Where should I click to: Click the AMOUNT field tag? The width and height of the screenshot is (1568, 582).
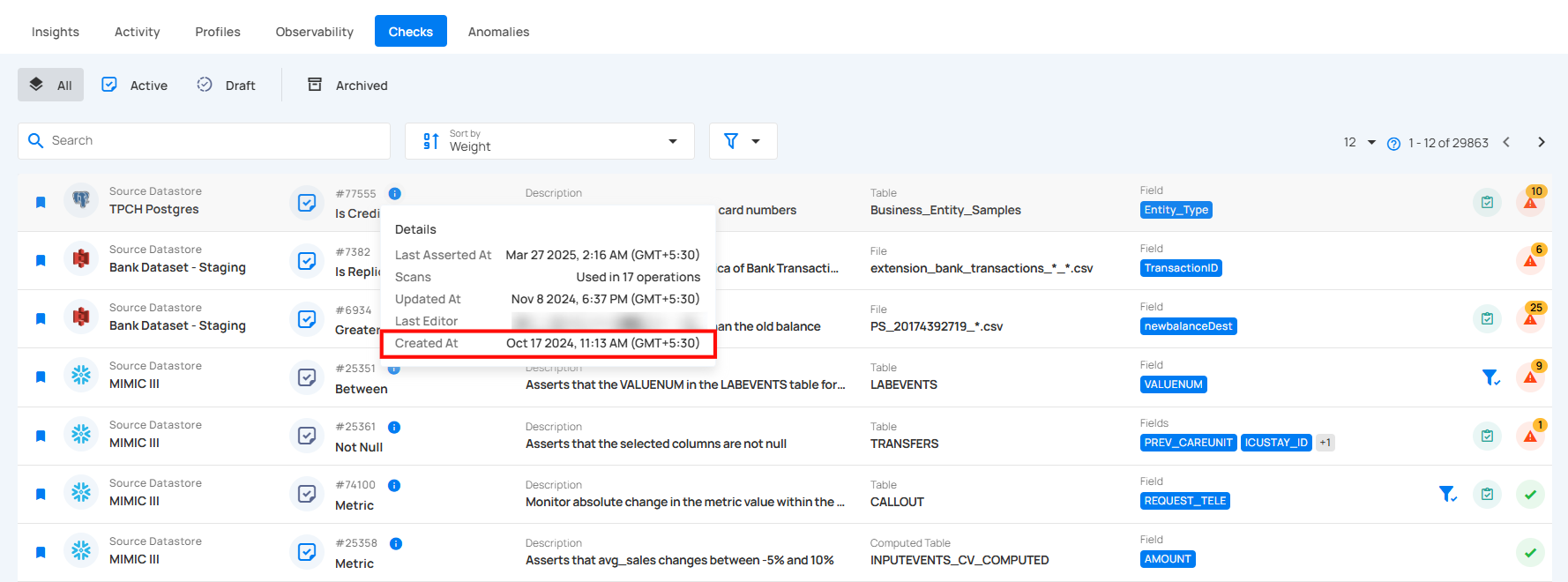pyautogui.click(x=1168, y=559)
